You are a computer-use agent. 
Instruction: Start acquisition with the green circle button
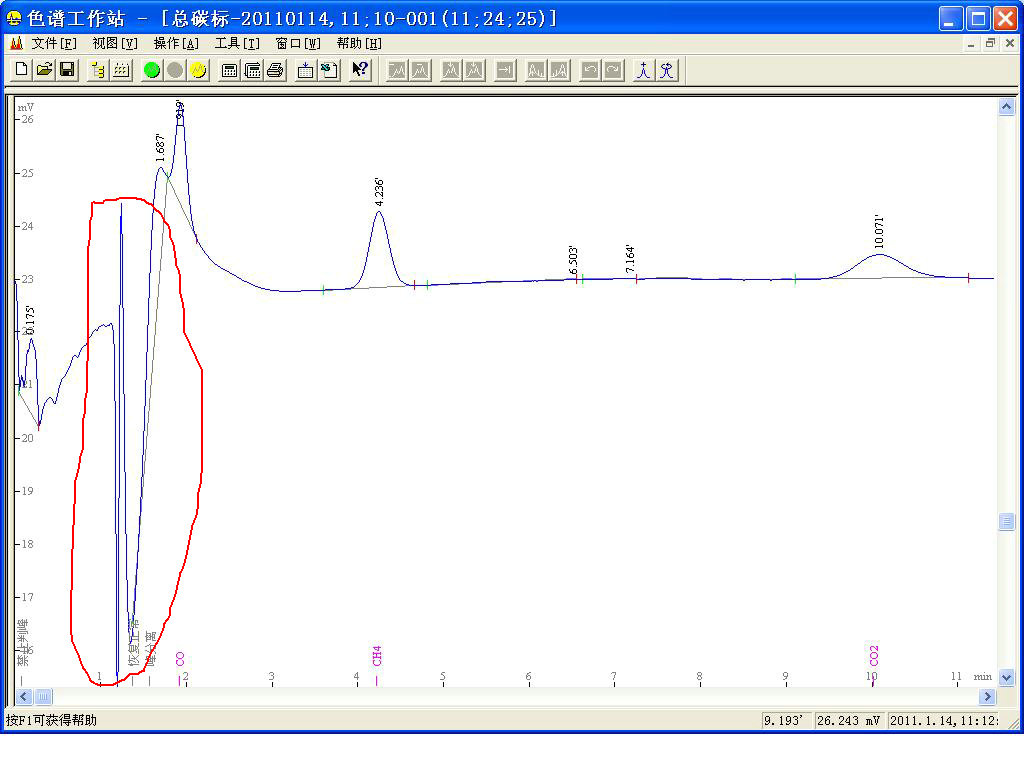[152, 70]
